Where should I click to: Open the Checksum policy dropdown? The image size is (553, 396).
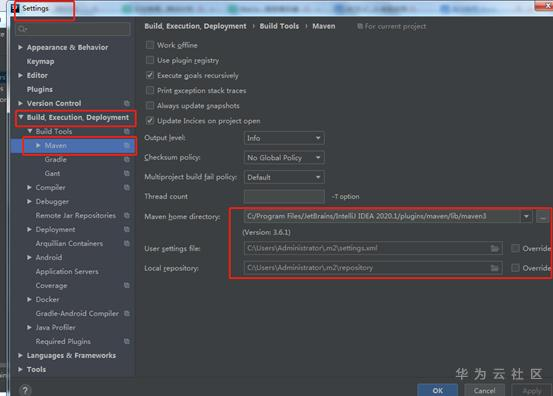[284, 157]
